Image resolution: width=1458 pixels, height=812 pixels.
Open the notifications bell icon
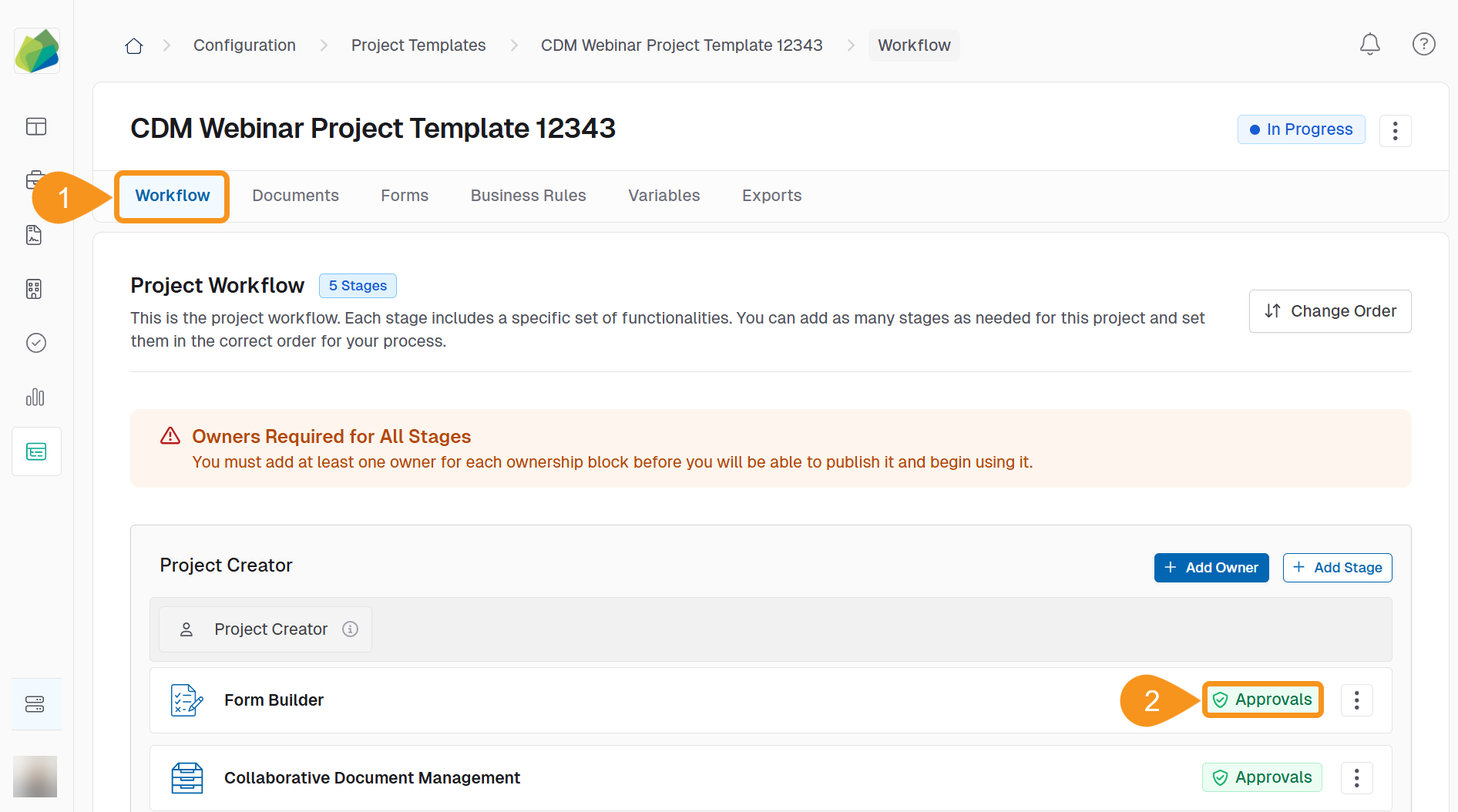click(1370, 45)
